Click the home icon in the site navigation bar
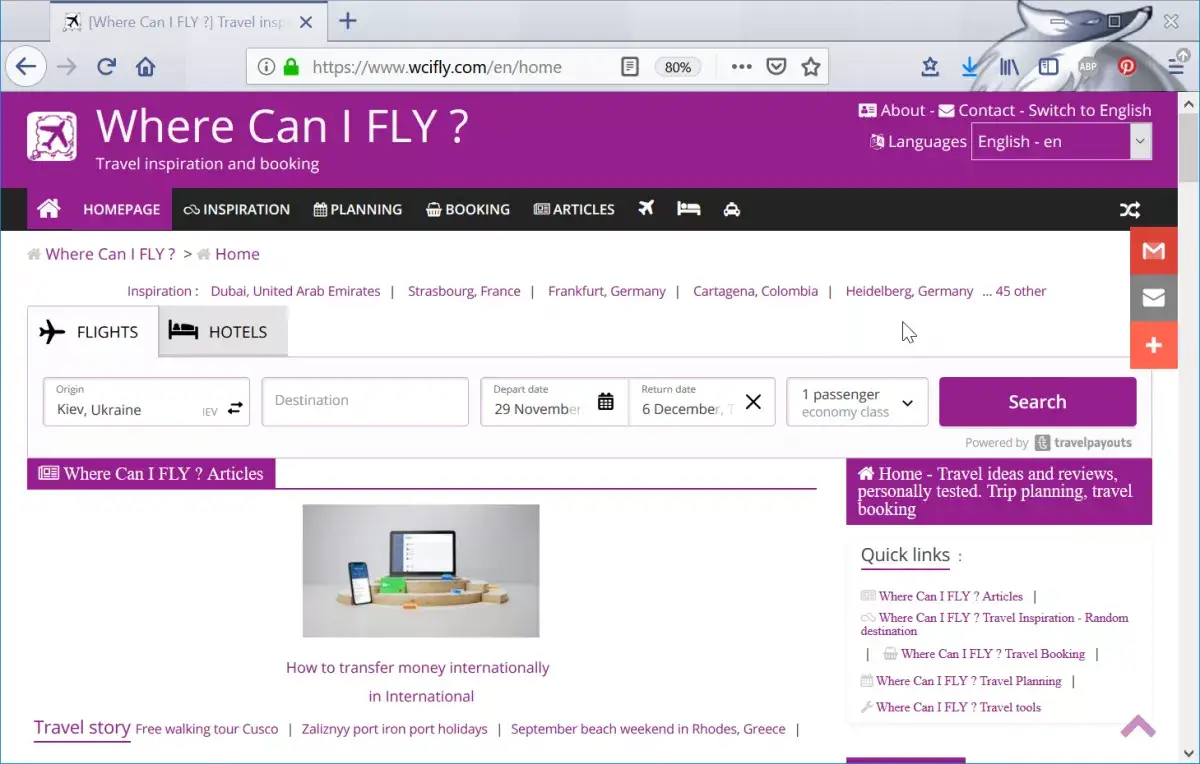The image size is (1200, 764). pos(48,209)
